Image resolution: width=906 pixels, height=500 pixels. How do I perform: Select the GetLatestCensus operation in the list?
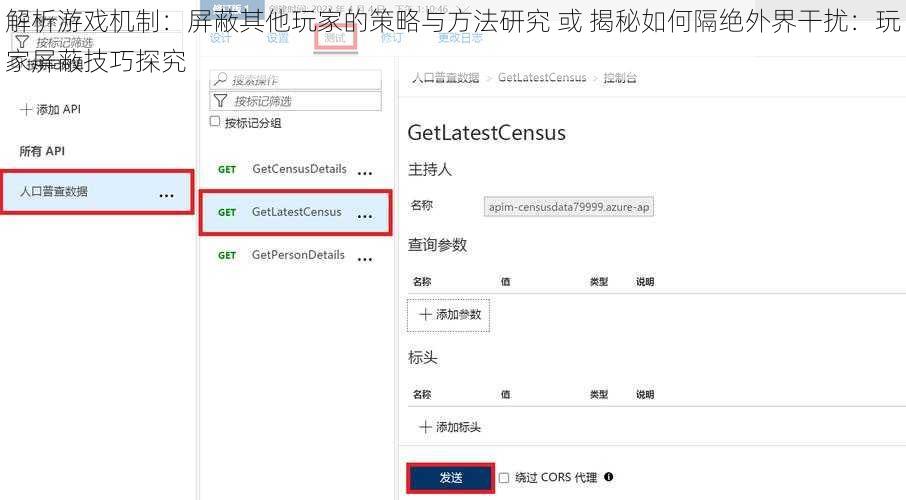pyautogui.click(x=295, y=212)
